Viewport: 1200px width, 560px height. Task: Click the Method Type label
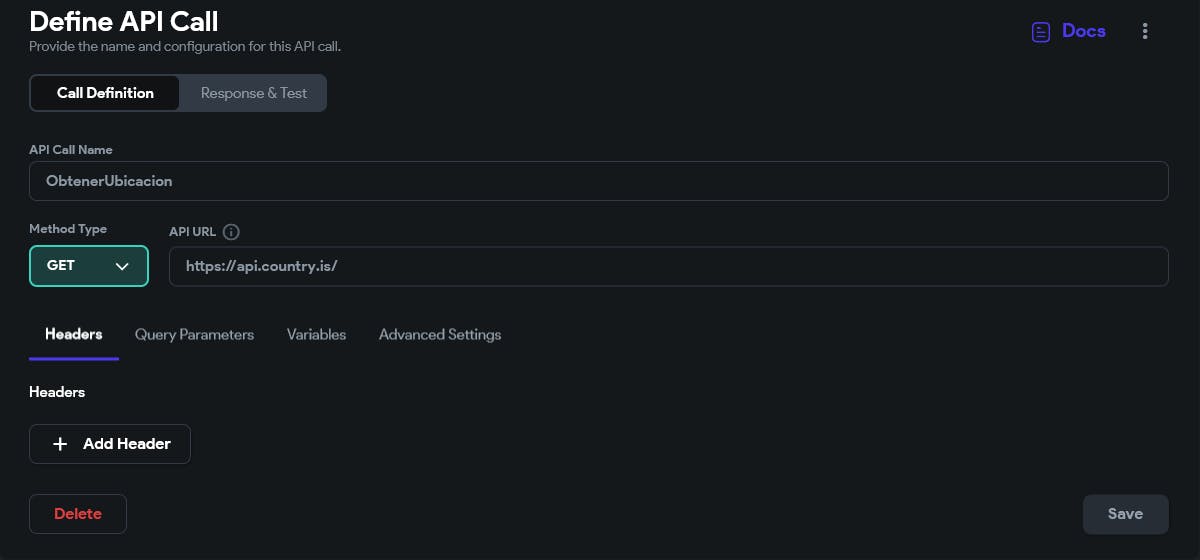click(x=68, y=229)
